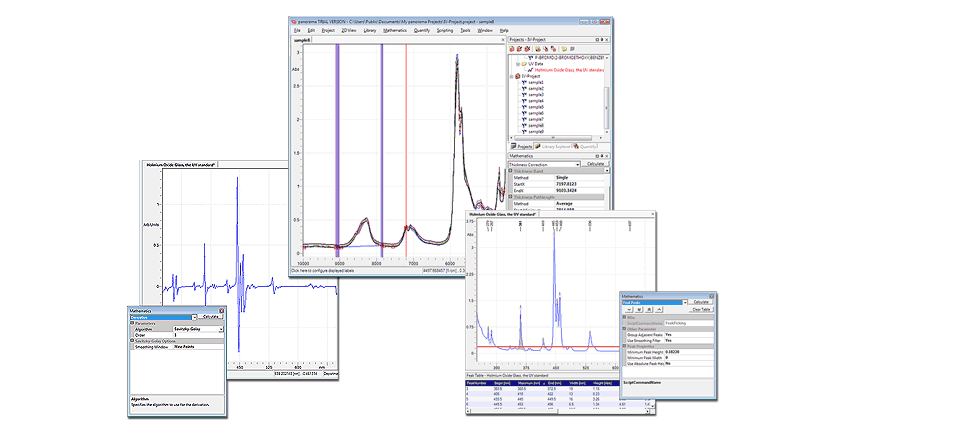
Task: Open the 2D View menu
Action: click(x=348, y=30)
